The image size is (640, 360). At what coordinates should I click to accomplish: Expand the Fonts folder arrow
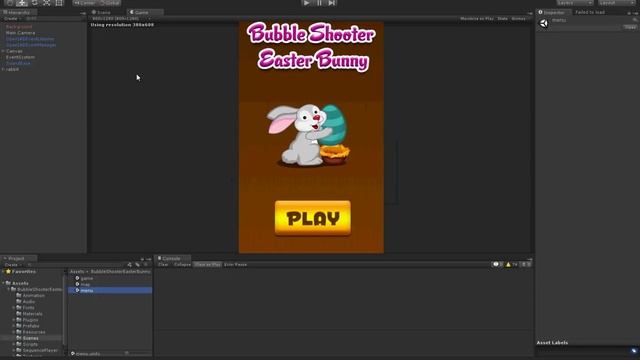[x=13, y=308]
